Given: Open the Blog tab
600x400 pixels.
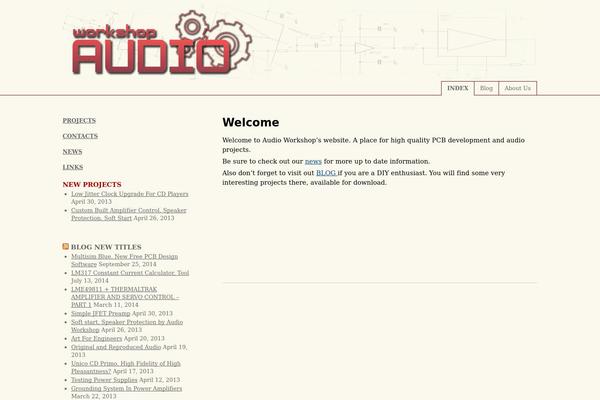Looking at the screenshot, I should point(486,88).
